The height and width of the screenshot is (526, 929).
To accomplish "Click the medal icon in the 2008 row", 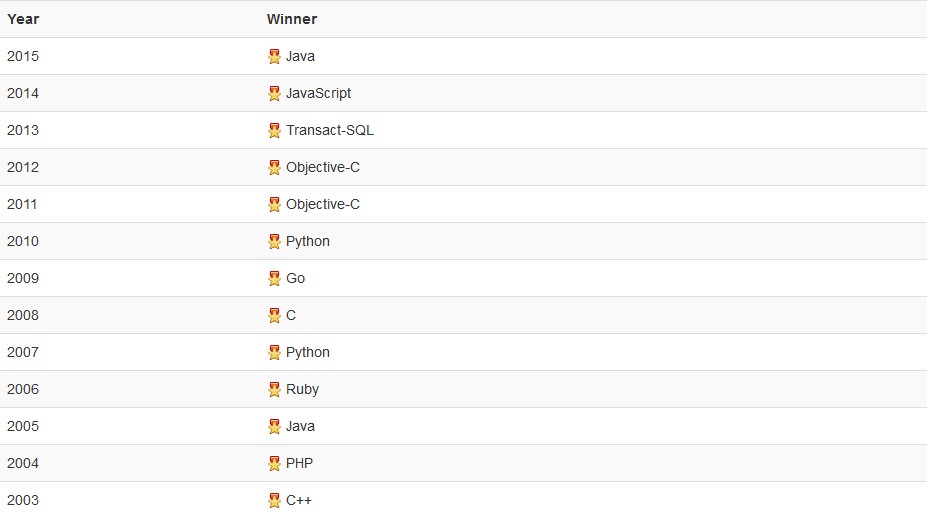I will (274, 316).
